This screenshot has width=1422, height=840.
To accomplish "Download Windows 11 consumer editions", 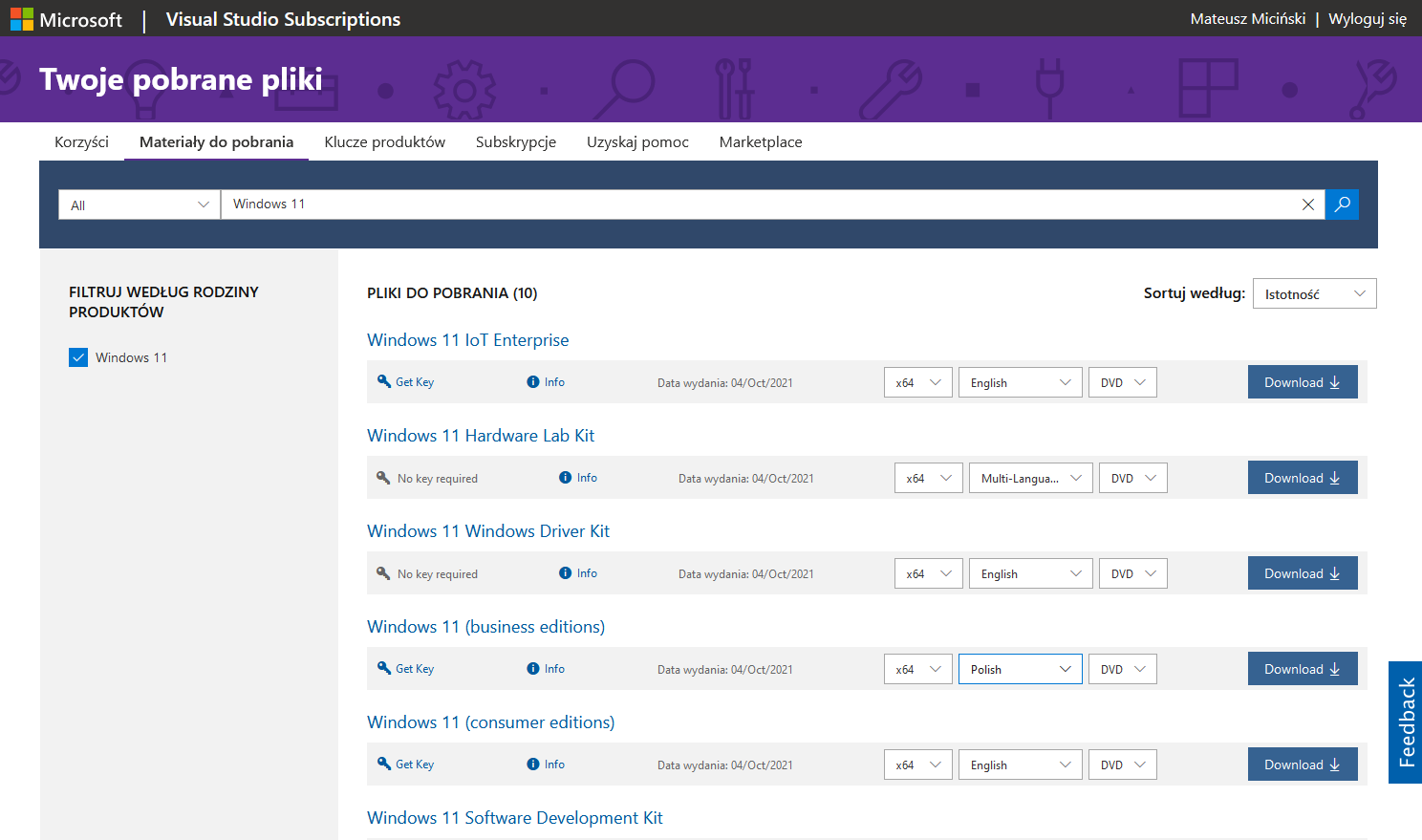I will (x=1303, y=765).
